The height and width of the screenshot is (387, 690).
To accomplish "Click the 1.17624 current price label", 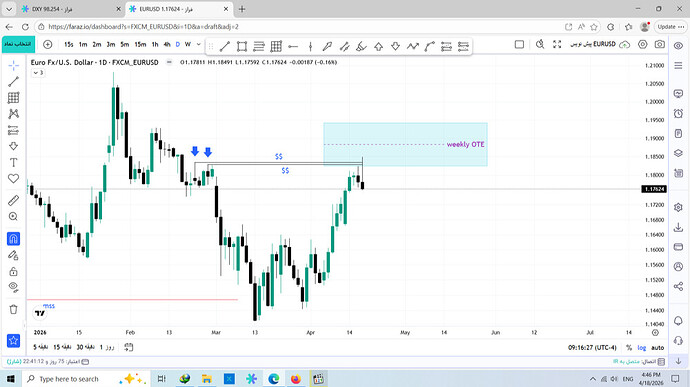I will [x=654, y=189].
